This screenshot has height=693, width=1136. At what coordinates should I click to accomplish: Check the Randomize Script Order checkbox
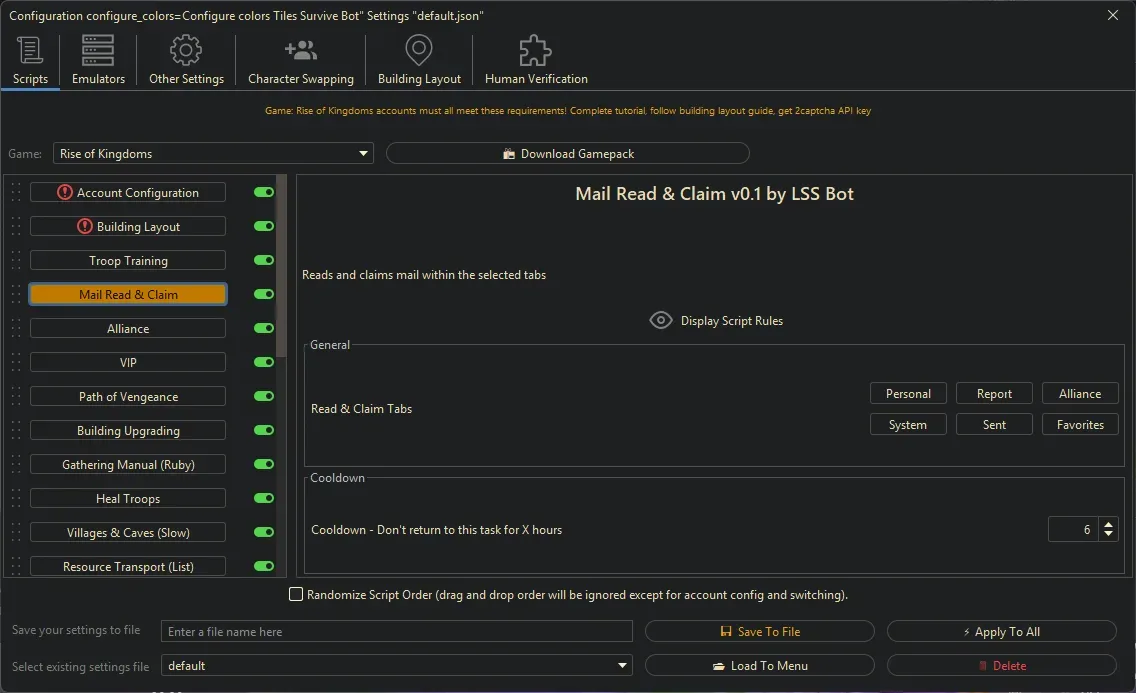point(296,594)
